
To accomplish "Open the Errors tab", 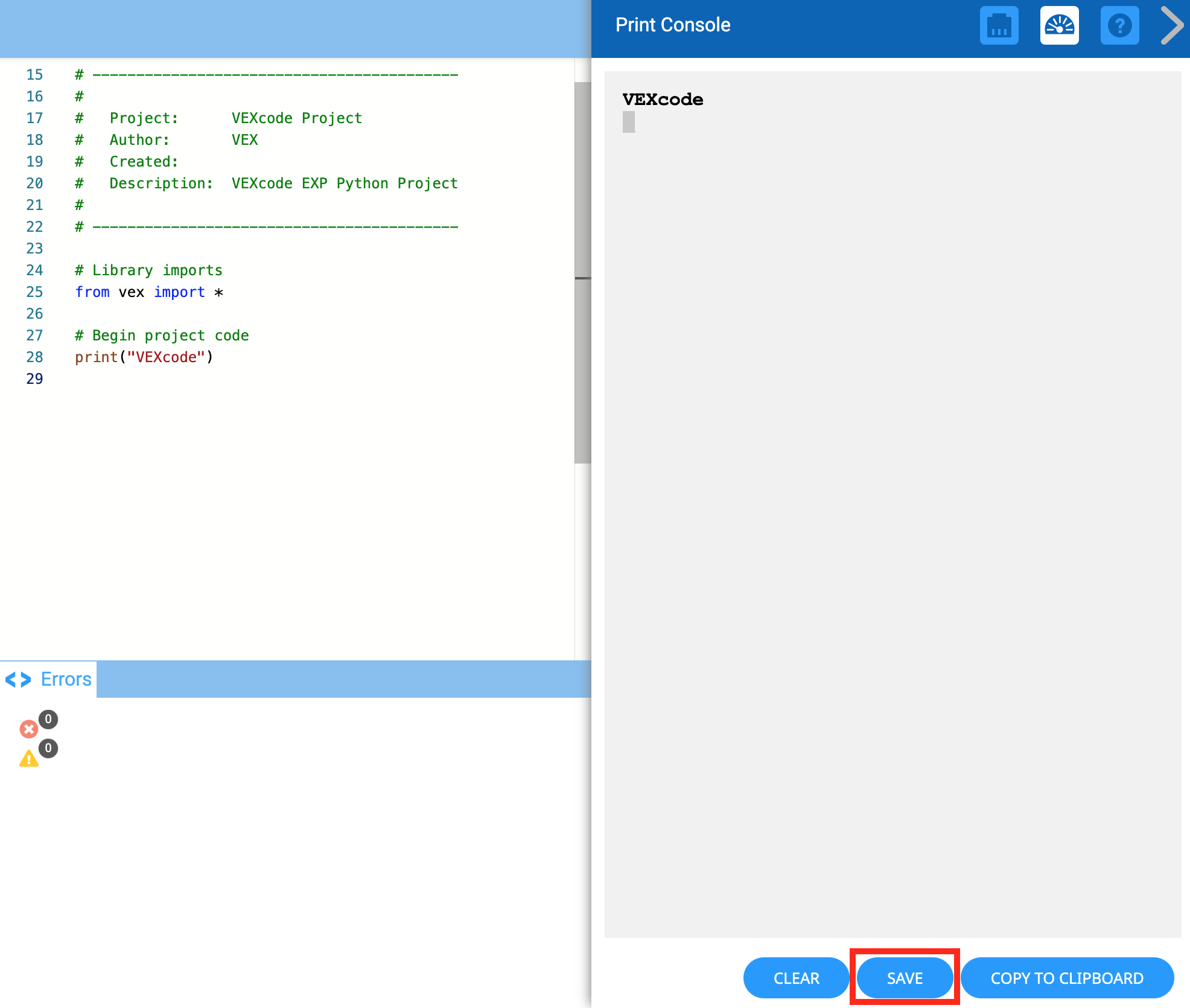I will (66, 680).
